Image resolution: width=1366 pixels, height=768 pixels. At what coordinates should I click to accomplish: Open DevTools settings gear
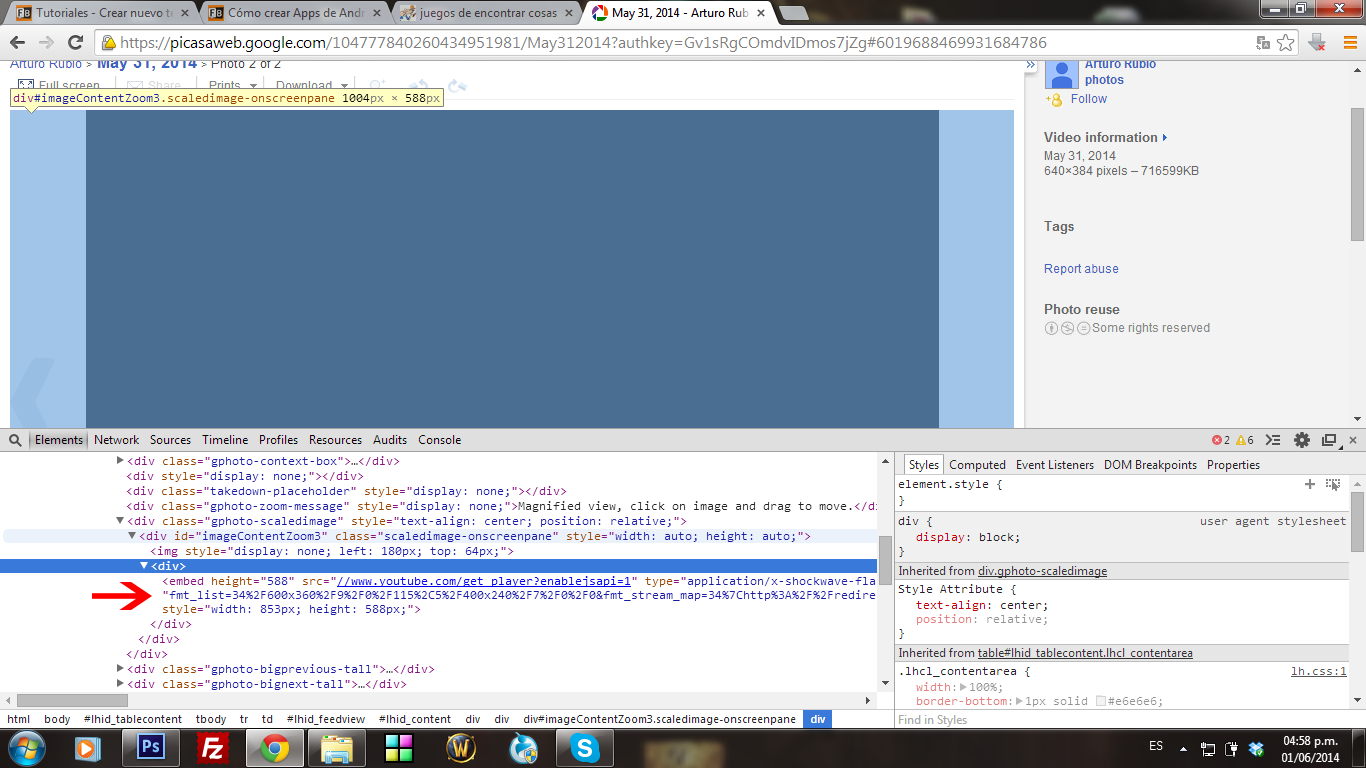(x=1301, y=440)
